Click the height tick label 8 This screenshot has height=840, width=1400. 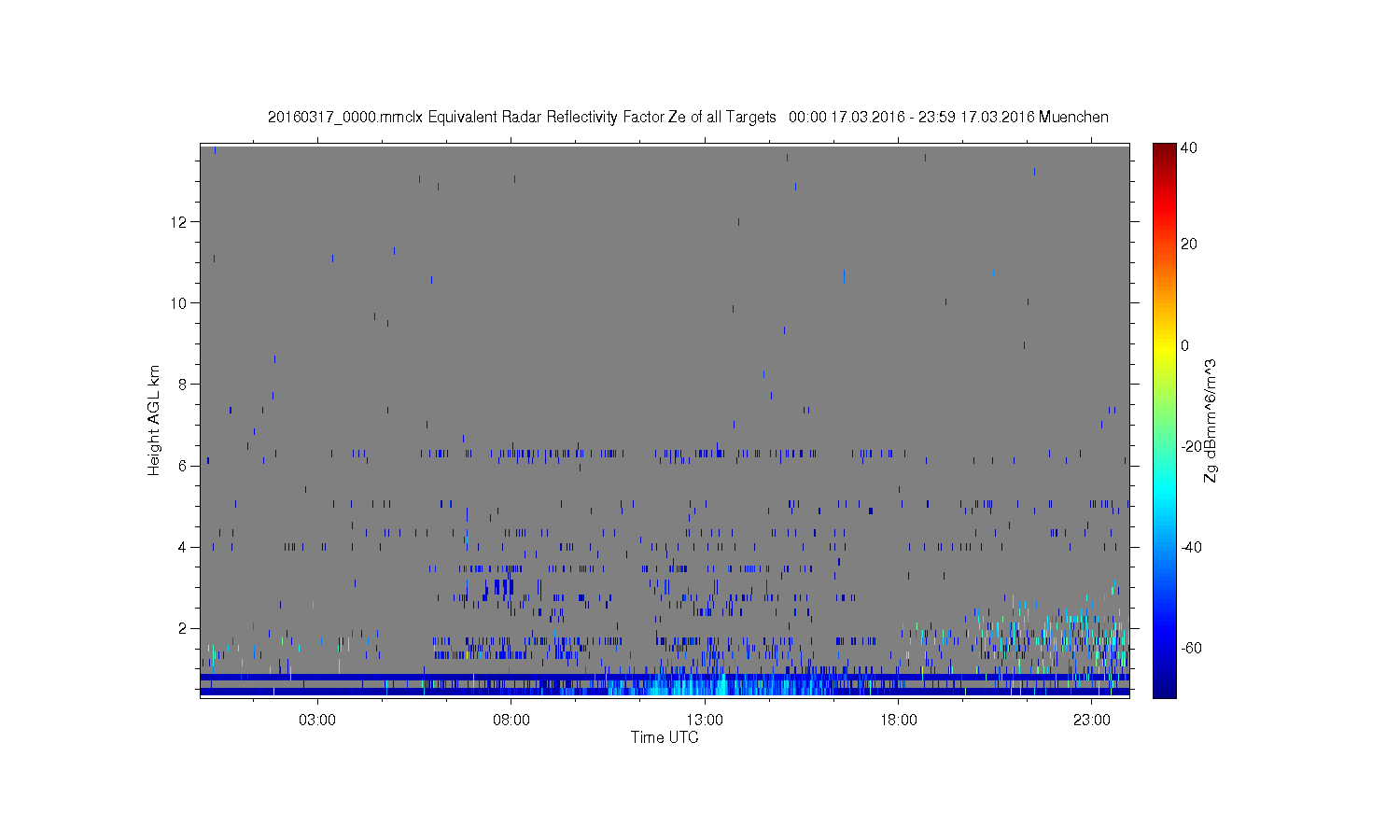(183, 385)
